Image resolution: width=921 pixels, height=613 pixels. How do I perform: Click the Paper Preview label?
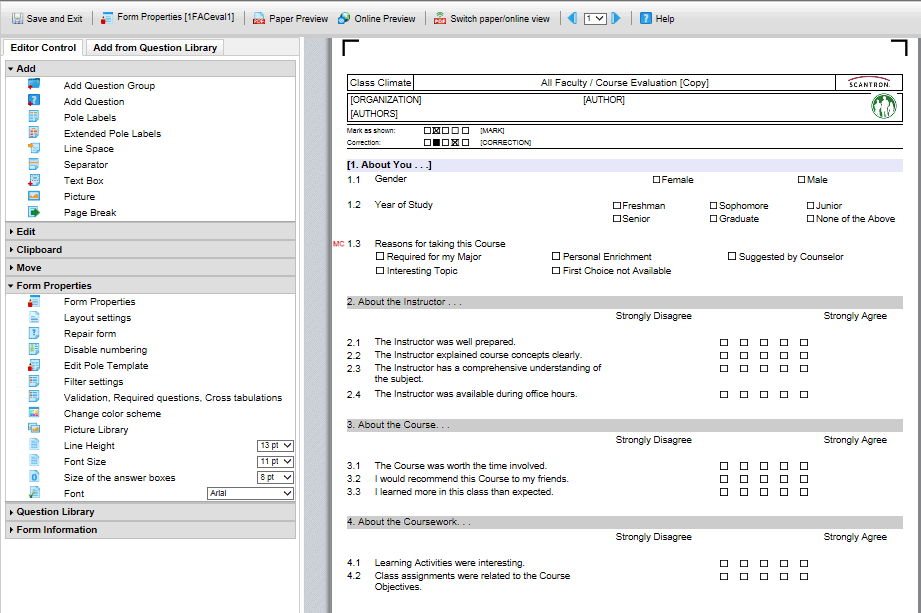(298, 19)
